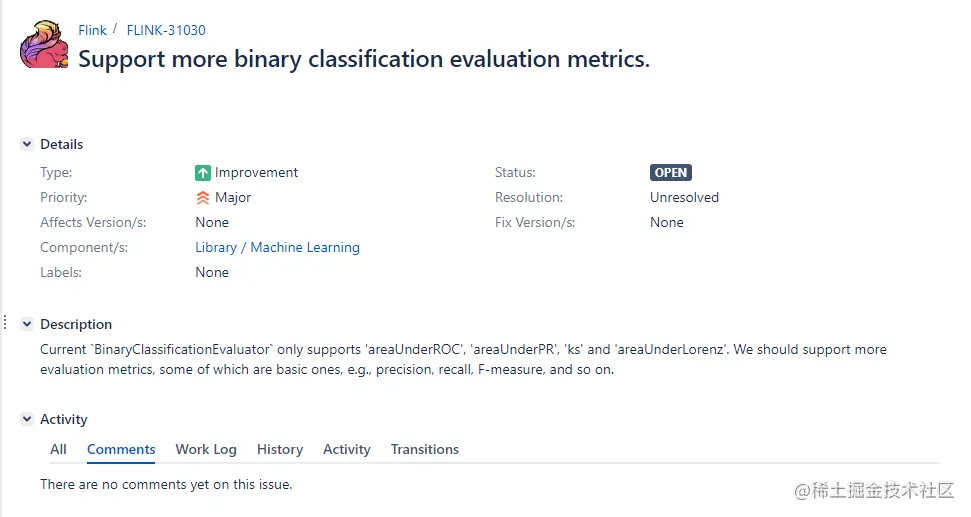
Task: Switch to the History tab
Action: pos(280,450)
